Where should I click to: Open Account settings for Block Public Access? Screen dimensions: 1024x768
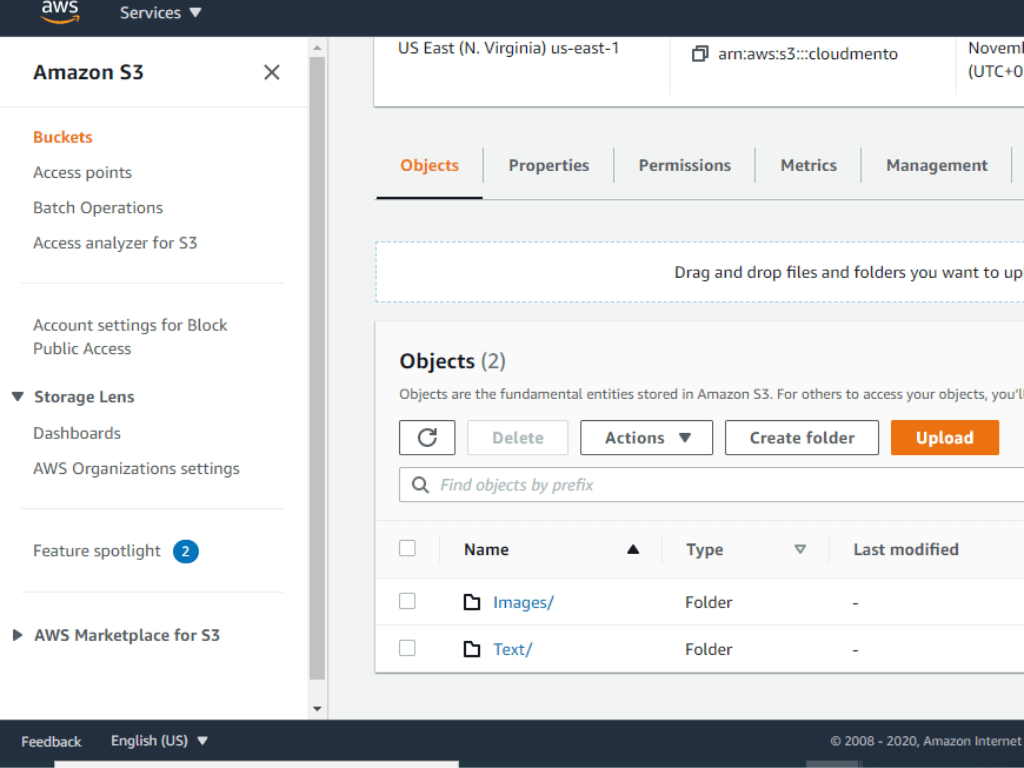click(x=130, y=337)
